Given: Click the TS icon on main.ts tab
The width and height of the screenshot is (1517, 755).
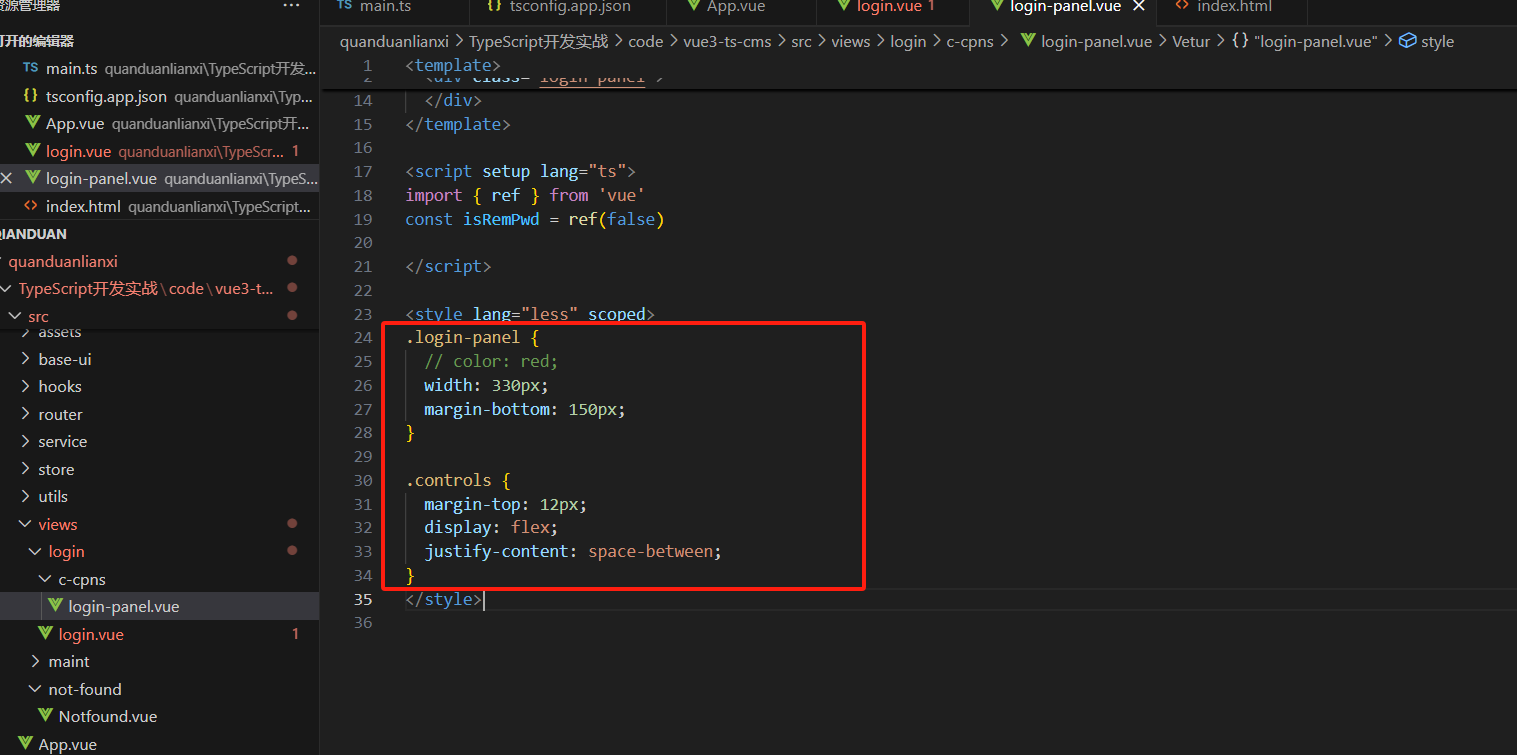Looking at the screenshot, I should (x=345, y=6).
